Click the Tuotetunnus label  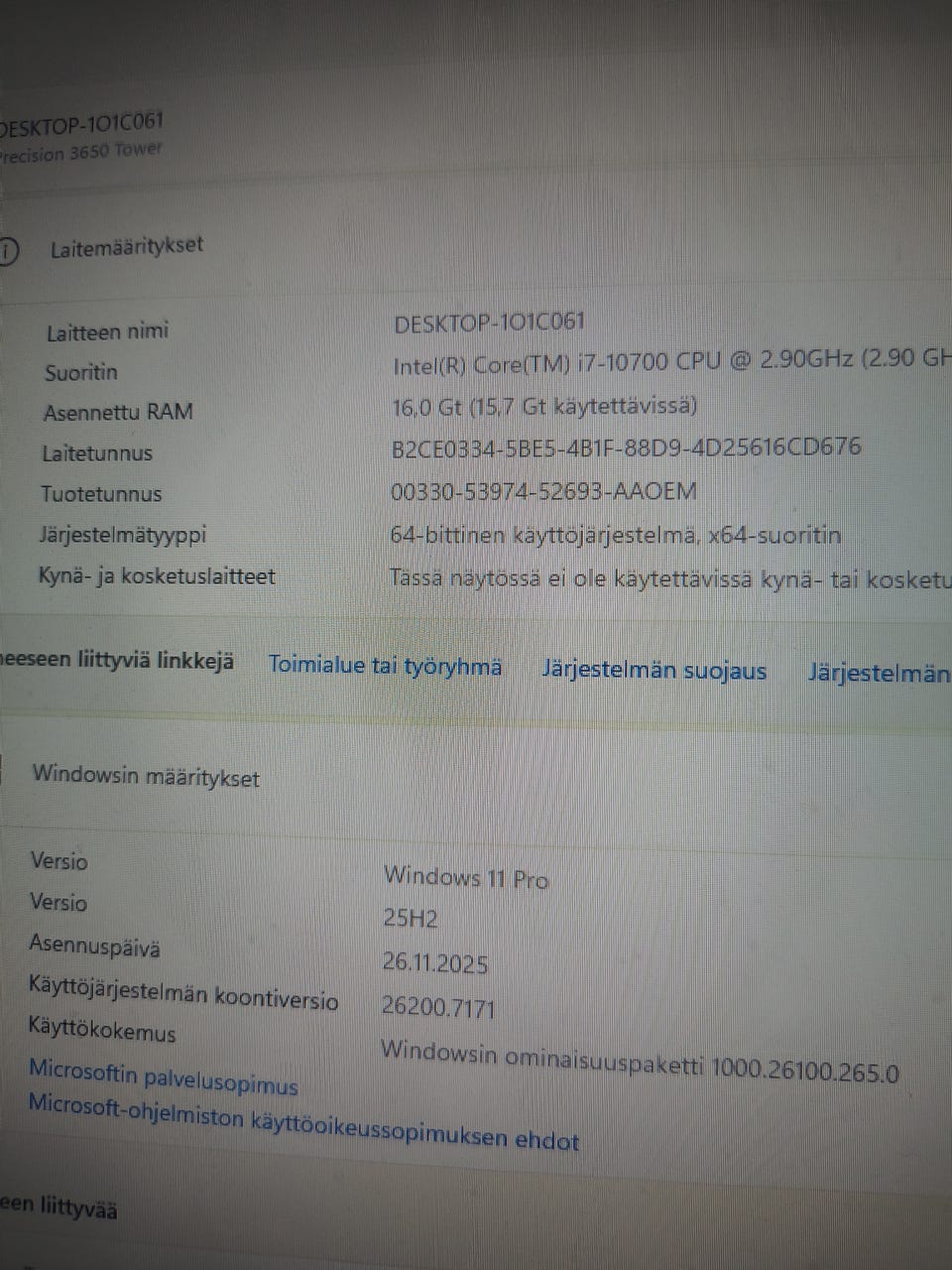coord(101,494)
